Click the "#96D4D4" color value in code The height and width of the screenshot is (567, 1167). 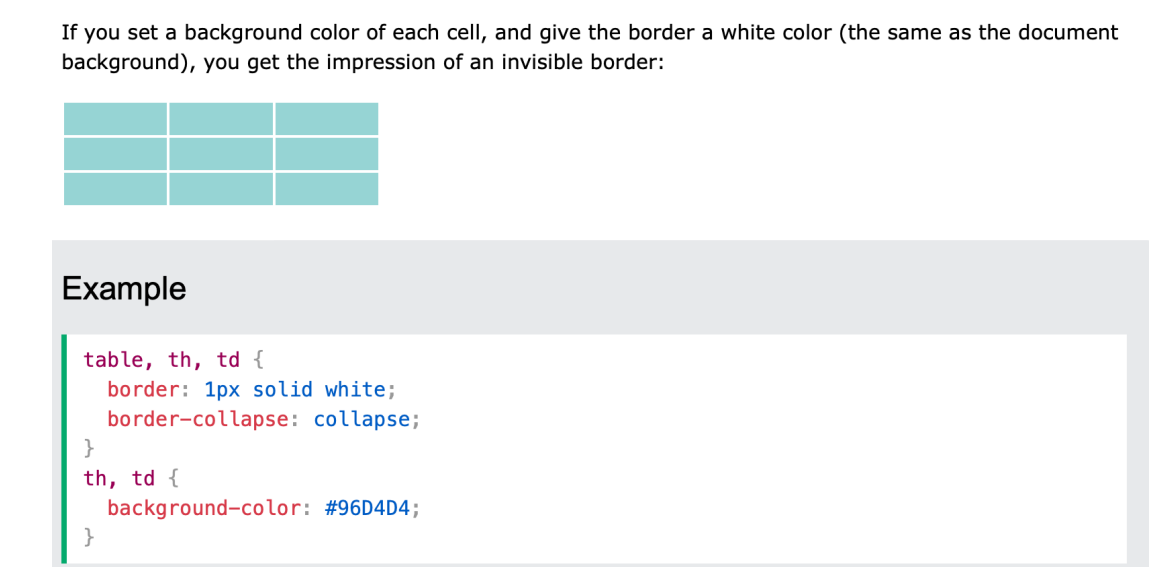pos(368,508)
